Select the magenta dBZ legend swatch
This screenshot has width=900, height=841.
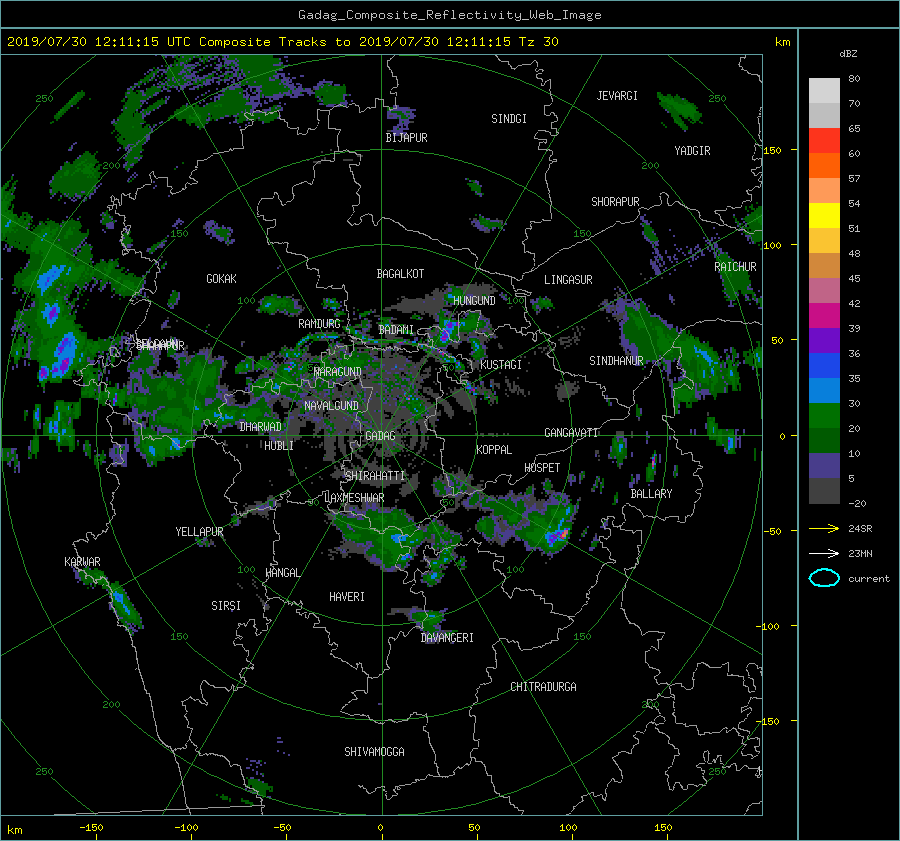824,316
